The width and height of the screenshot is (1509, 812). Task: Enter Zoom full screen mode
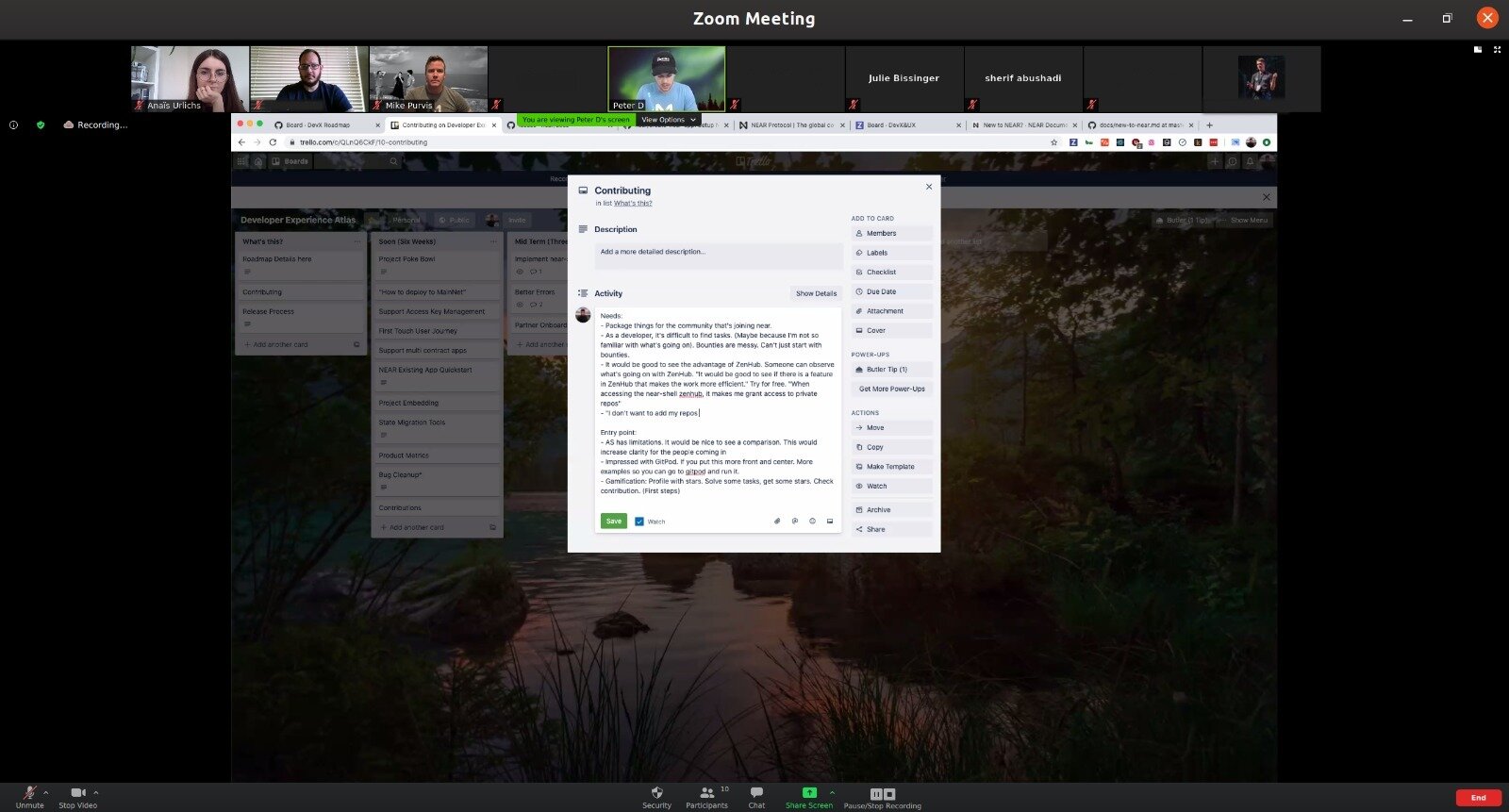click(1497, 49)
